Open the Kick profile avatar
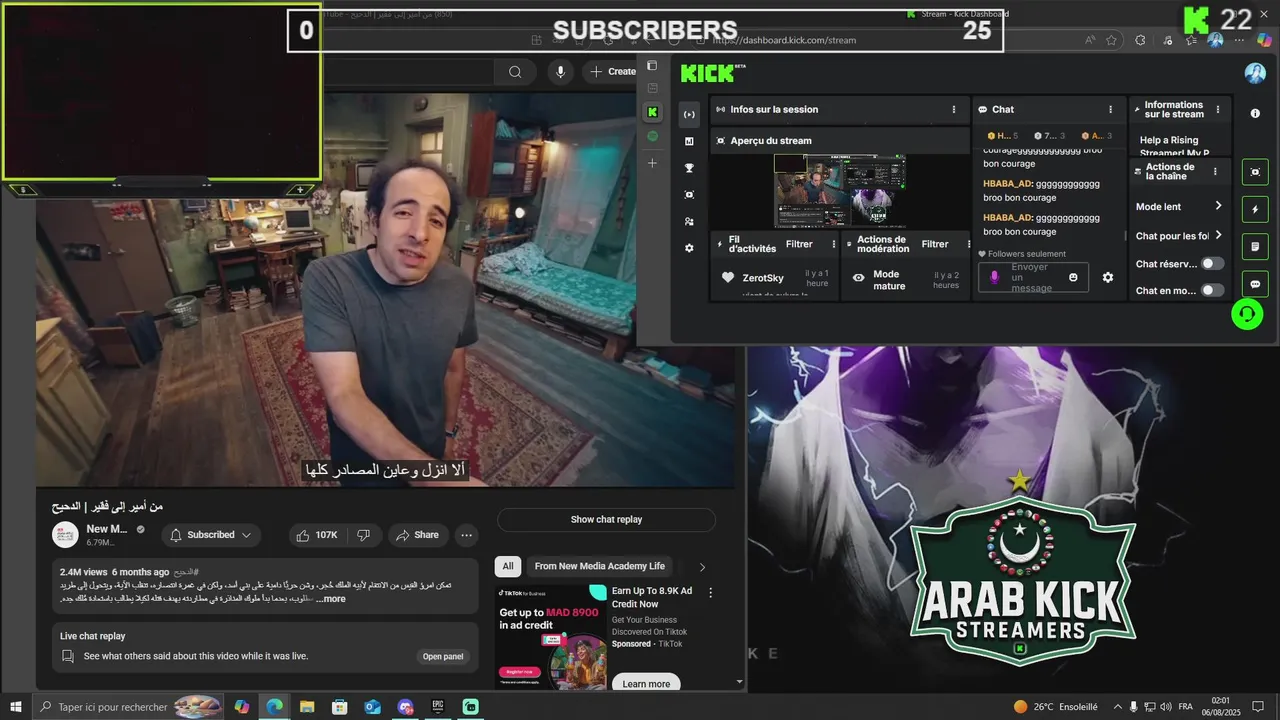This screenshot has height=720, width=1280. 1254,73
